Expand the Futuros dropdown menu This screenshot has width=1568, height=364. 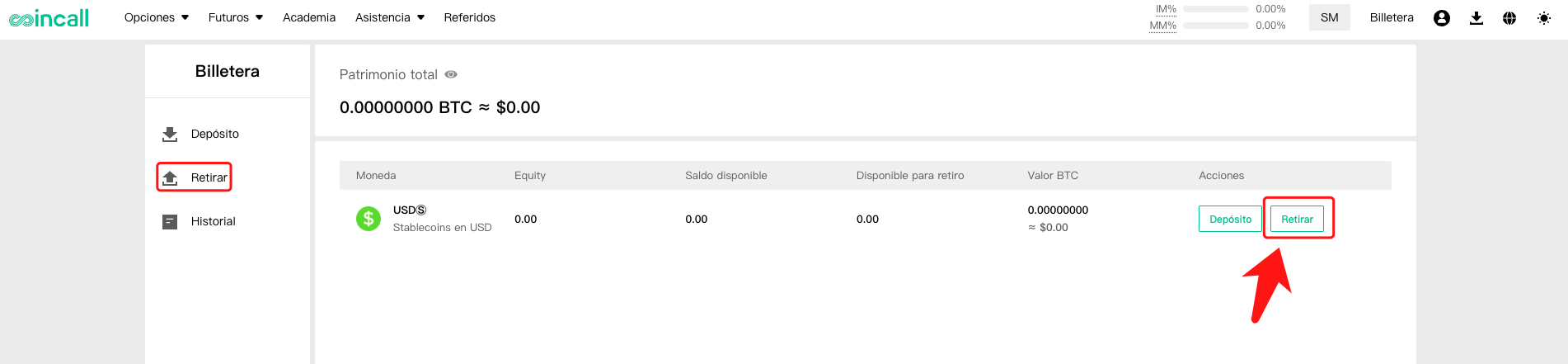[x=236, y=17]
